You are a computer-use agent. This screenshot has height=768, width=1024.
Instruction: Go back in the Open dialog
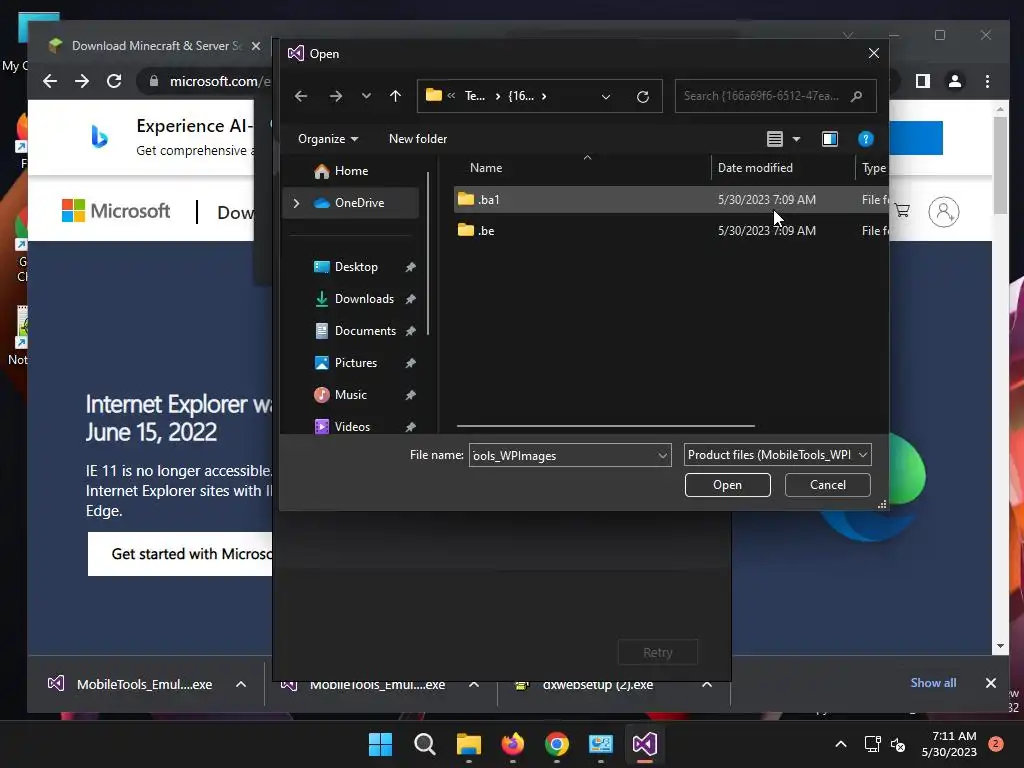click(300, 96)
